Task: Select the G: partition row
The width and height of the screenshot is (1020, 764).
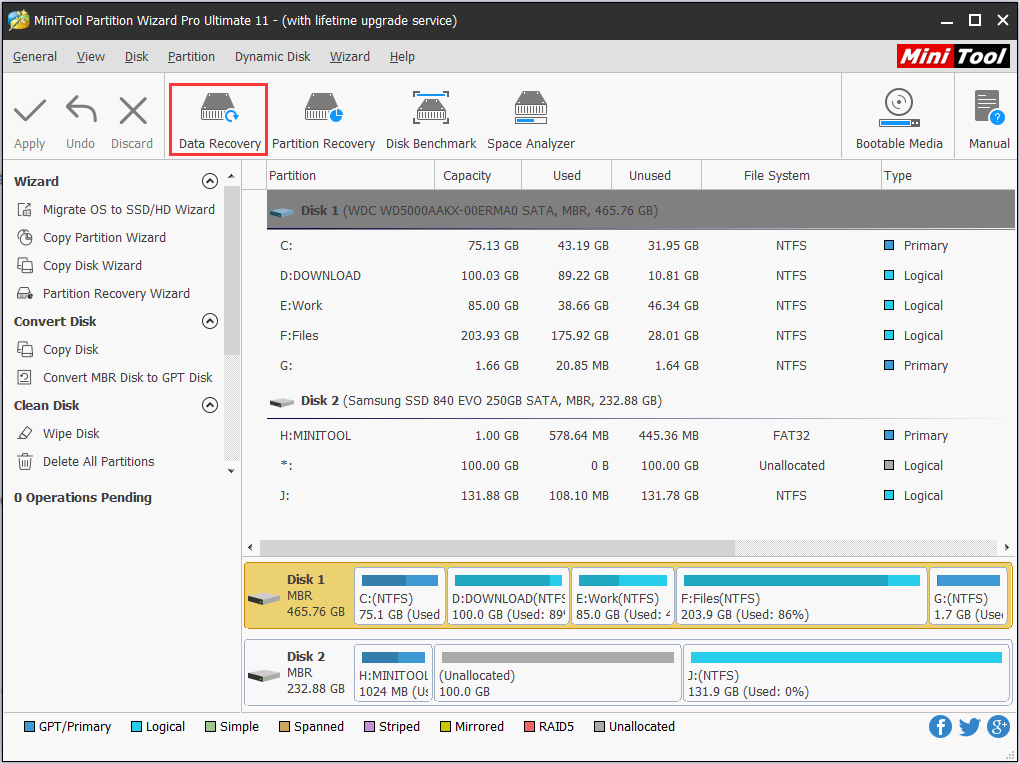Action: pos(641,365)
